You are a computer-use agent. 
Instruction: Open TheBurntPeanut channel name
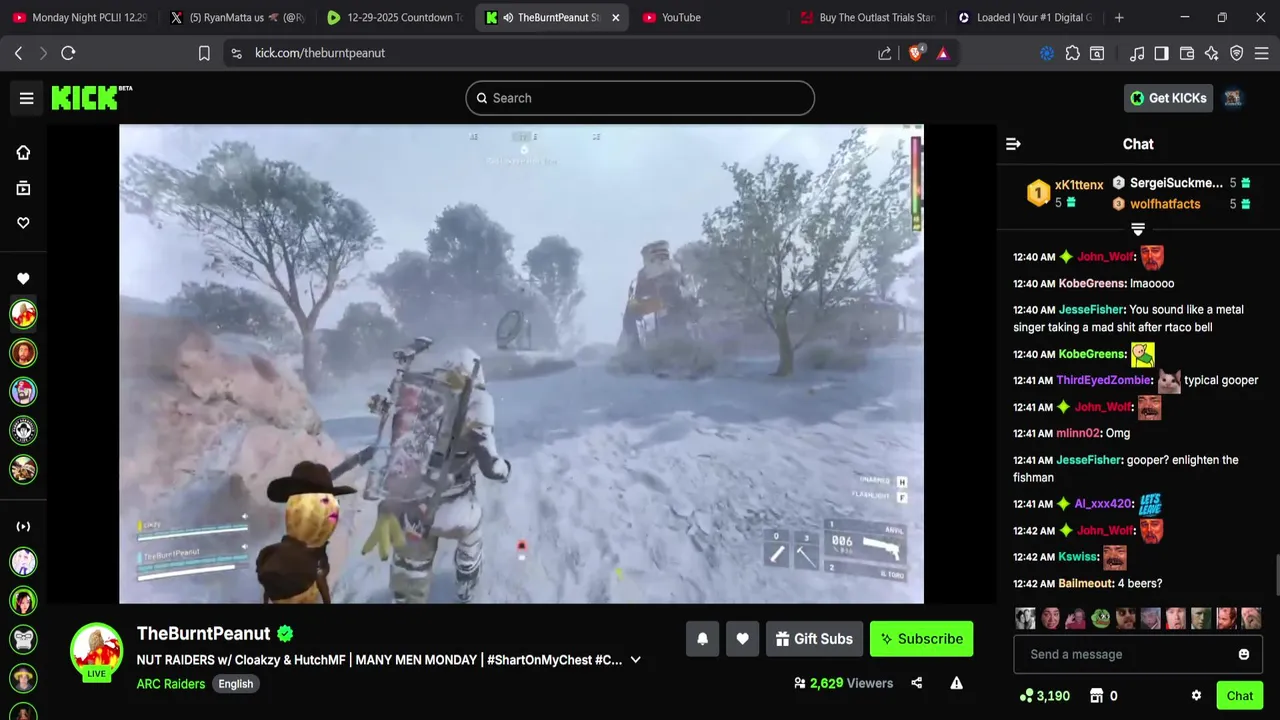(204, 633)
